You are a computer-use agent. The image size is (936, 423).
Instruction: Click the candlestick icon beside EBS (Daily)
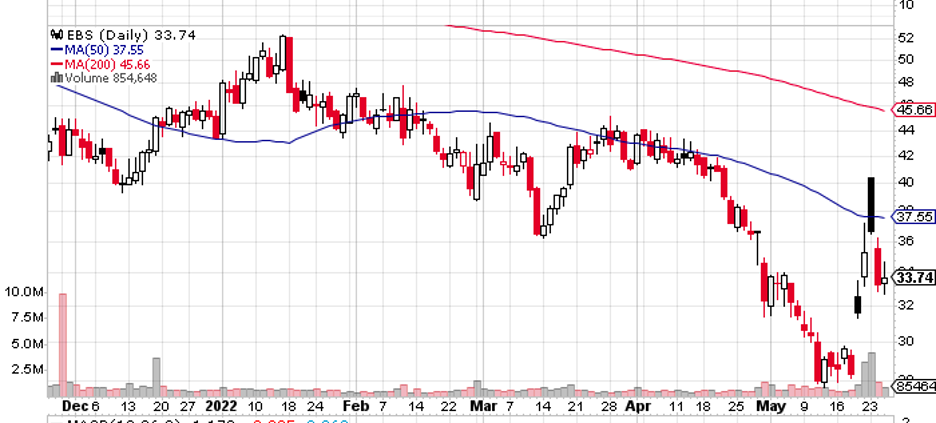click(58, 35)
